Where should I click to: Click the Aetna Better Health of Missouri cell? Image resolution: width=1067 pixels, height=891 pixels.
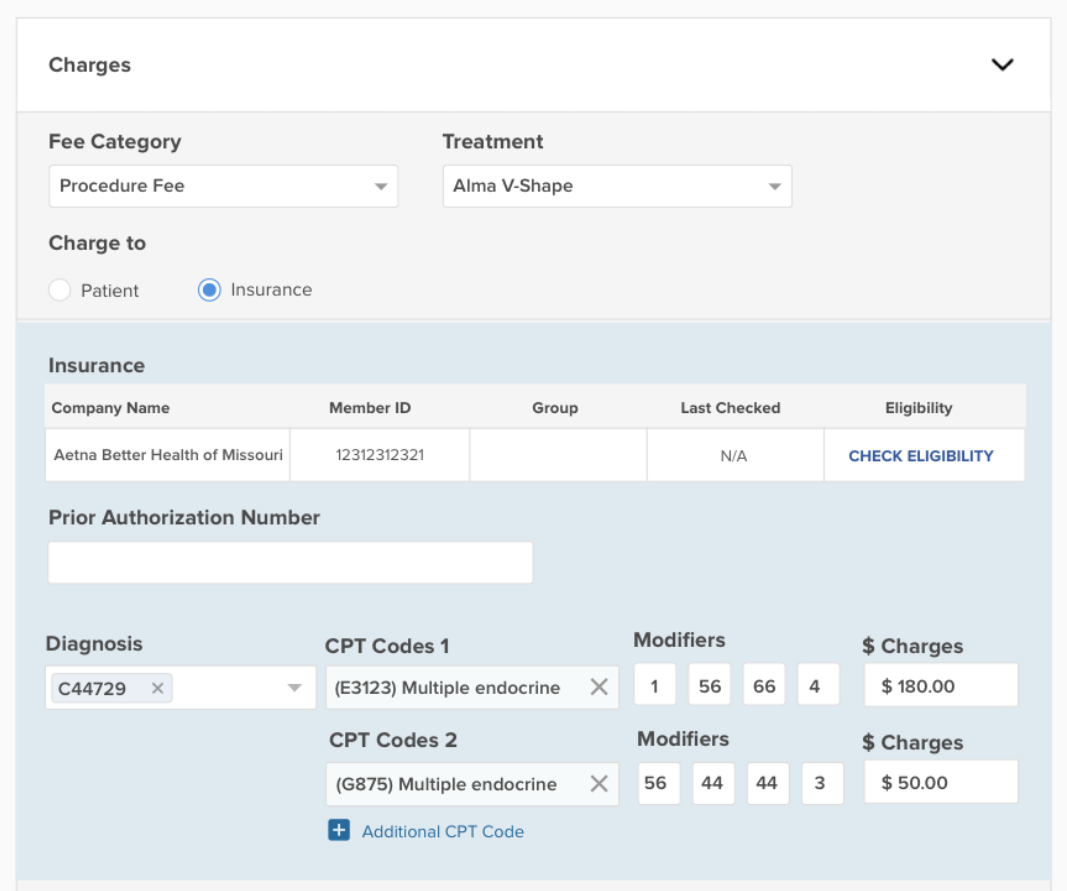click(168, 455)
